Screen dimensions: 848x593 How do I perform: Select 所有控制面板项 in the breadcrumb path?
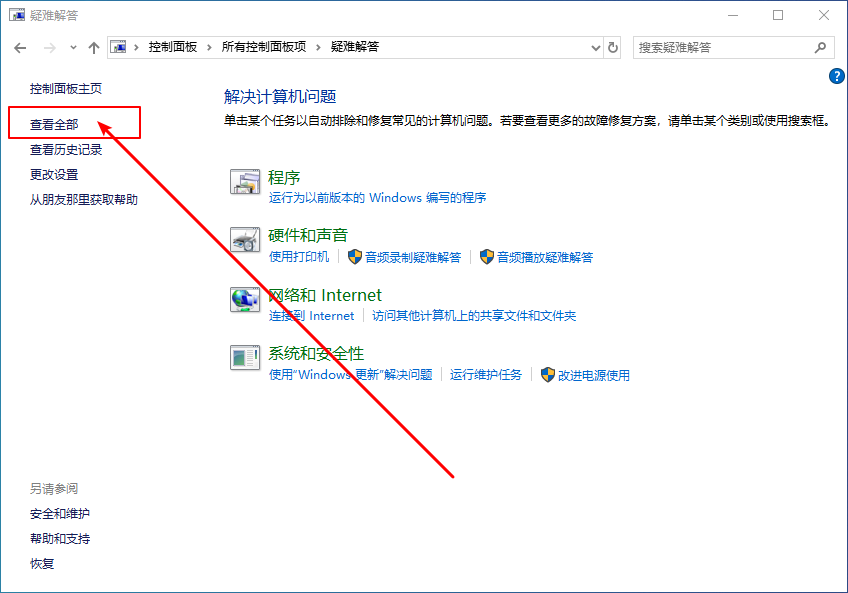[x=264, y=47]
